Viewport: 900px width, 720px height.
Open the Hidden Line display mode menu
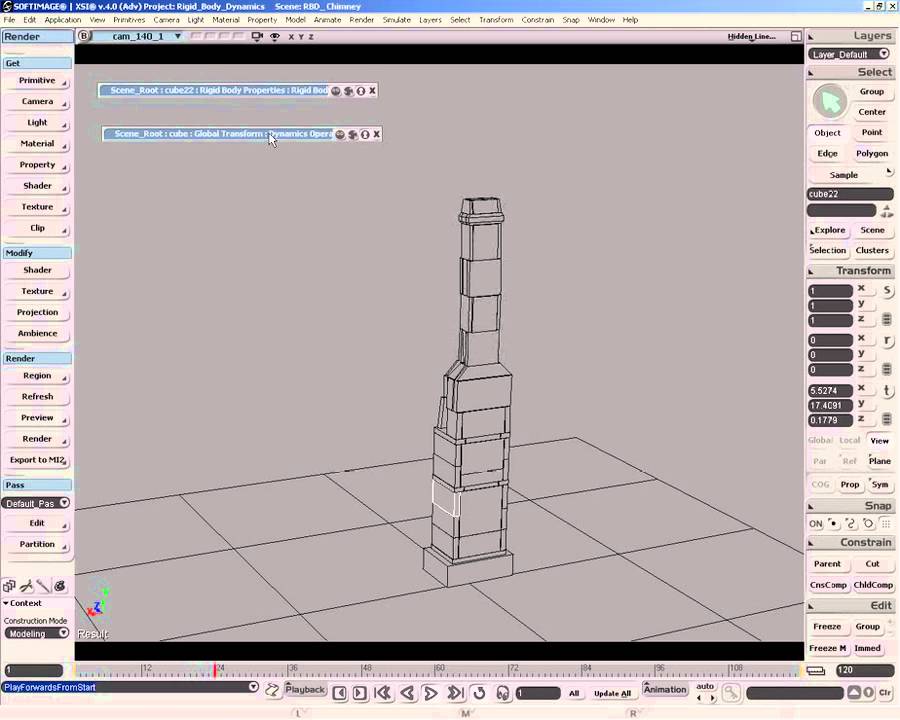751,36
